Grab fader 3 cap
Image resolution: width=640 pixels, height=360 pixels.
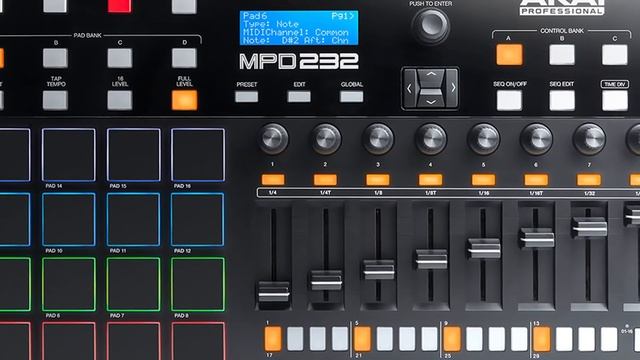coord(379,269)
